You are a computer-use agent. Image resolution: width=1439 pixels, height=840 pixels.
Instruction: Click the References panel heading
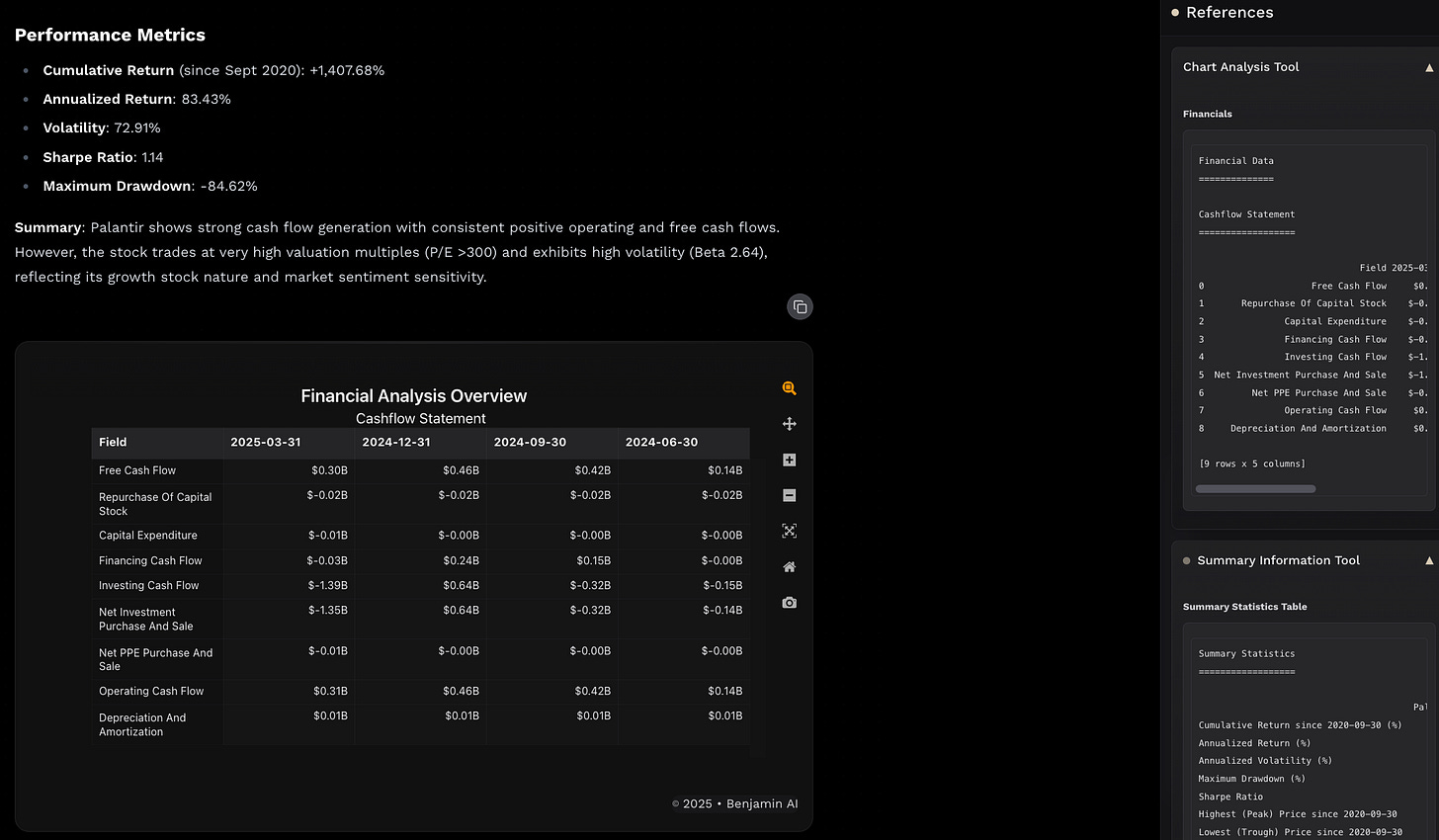pyautogui.click(x=1229, y=12)
